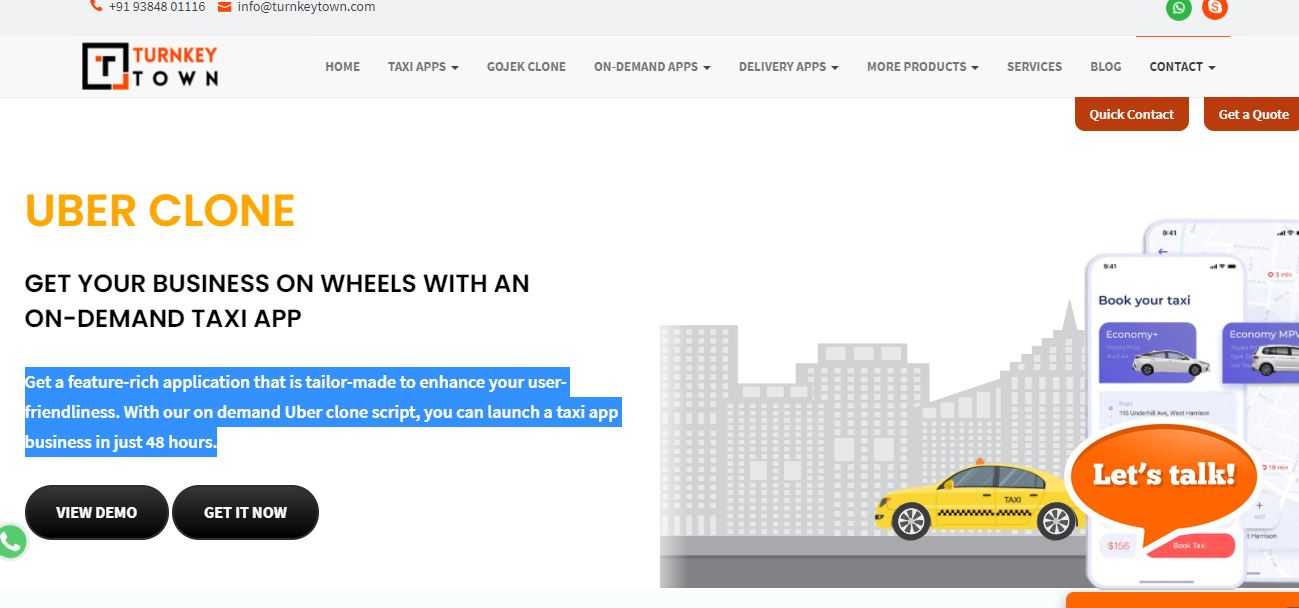Image resolution: width=1299 pixels, height=608 pixels.
Task: Expand the DELIVERY APPS dropdown
Action: 788,67
